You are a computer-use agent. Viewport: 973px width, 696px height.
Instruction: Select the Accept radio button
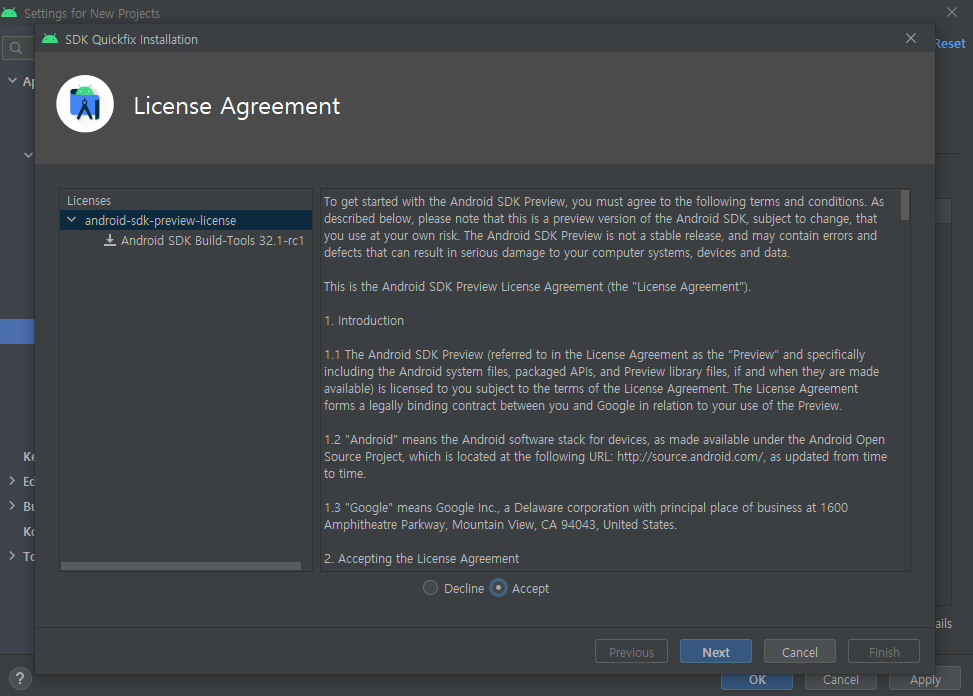click(498, 588)
